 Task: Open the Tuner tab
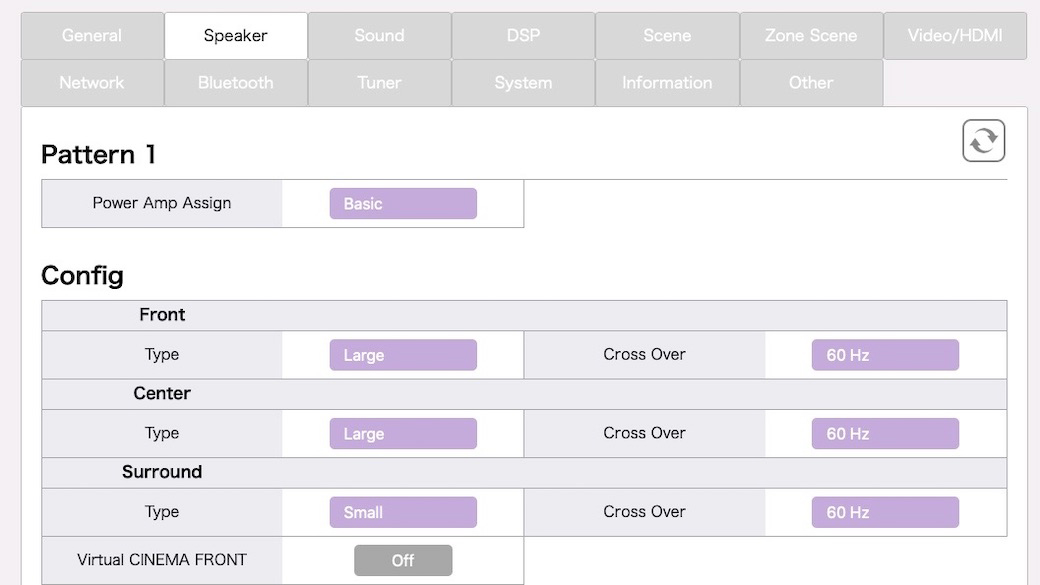(x=379, y=83)
